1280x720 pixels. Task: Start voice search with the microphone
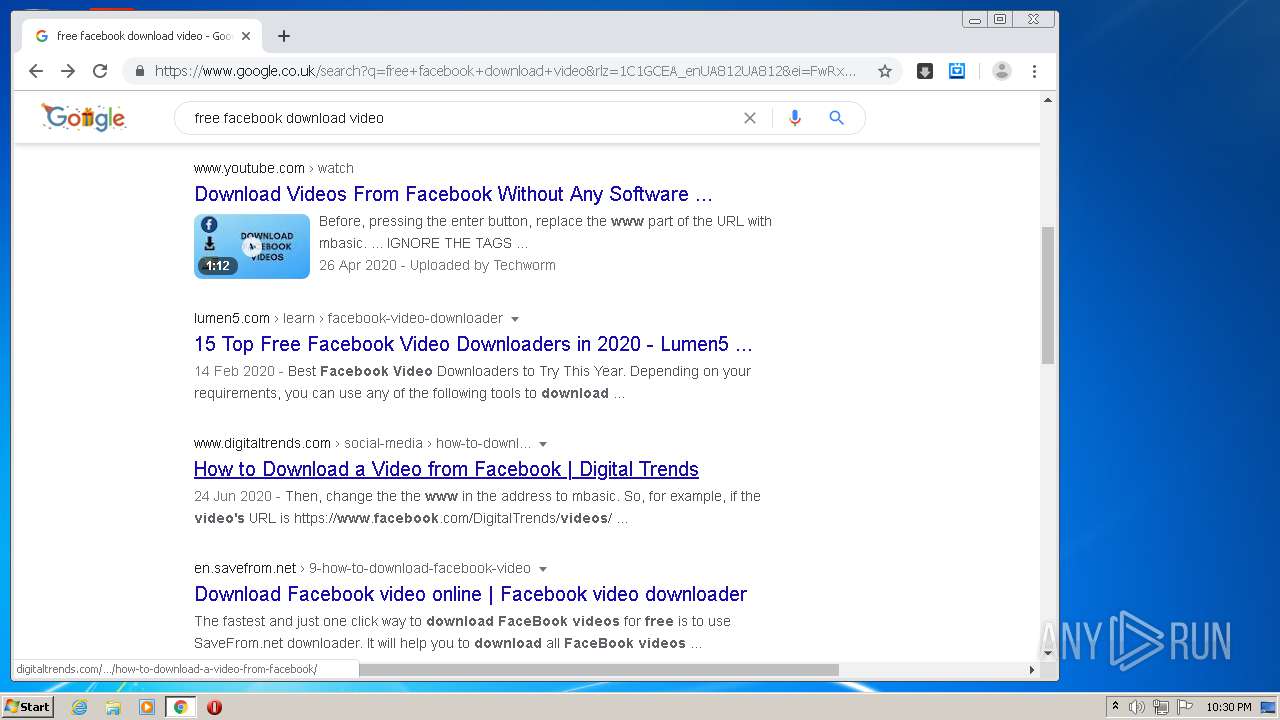pyautogui.click(x=795, y=118)
